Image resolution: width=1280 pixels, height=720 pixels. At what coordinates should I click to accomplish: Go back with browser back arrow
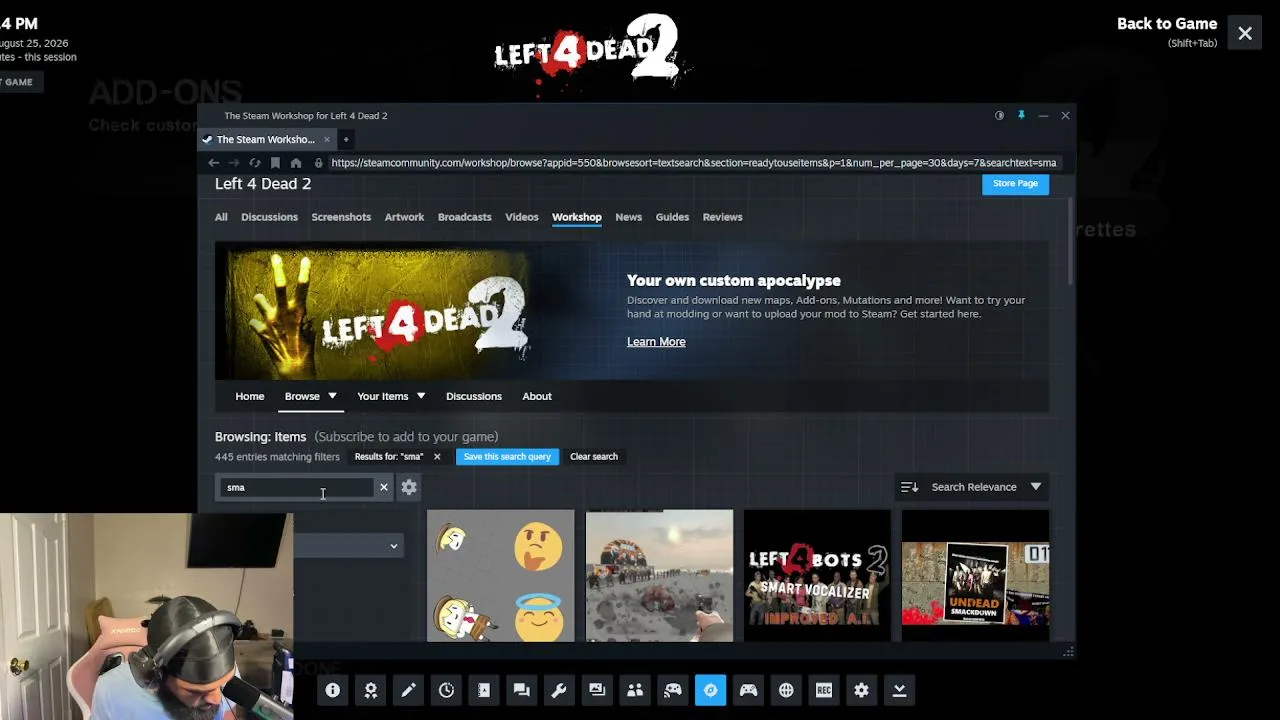click(213, 163)
